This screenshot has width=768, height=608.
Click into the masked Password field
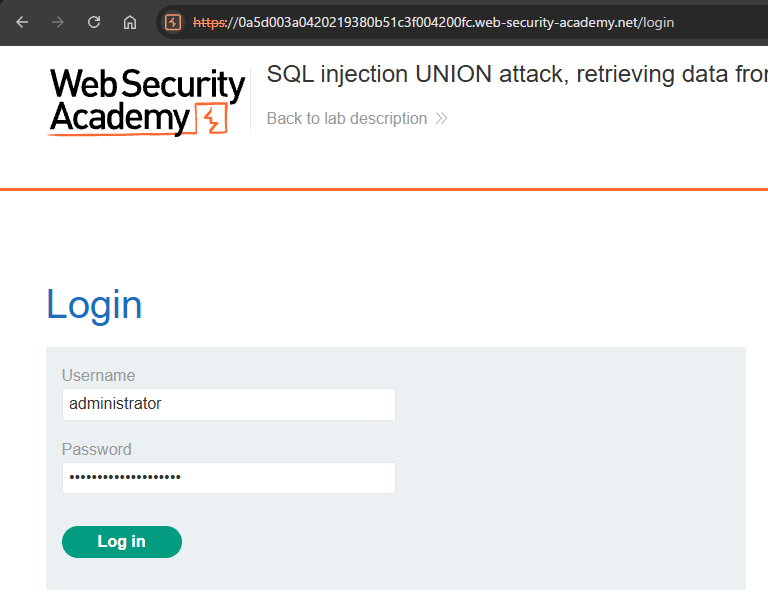click(228, 478)
